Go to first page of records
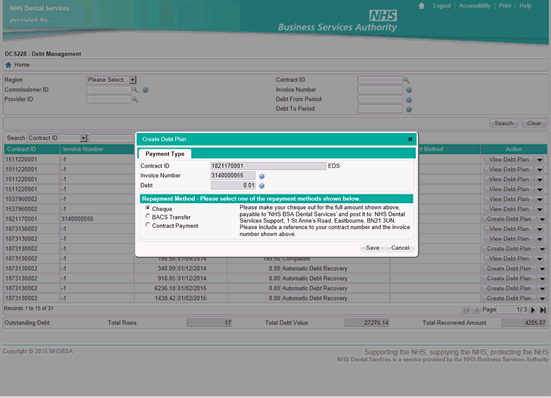This screenshot has height=398, width=551. coord(467,310)
